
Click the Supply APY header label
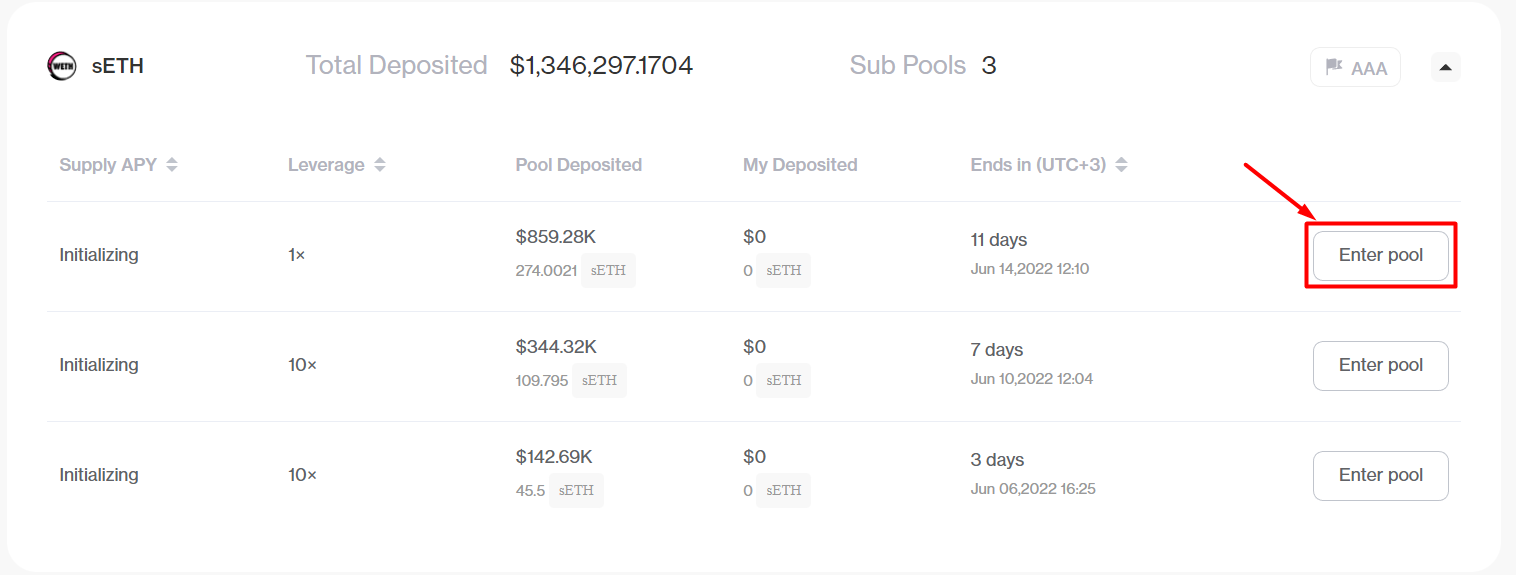point(108,165)
